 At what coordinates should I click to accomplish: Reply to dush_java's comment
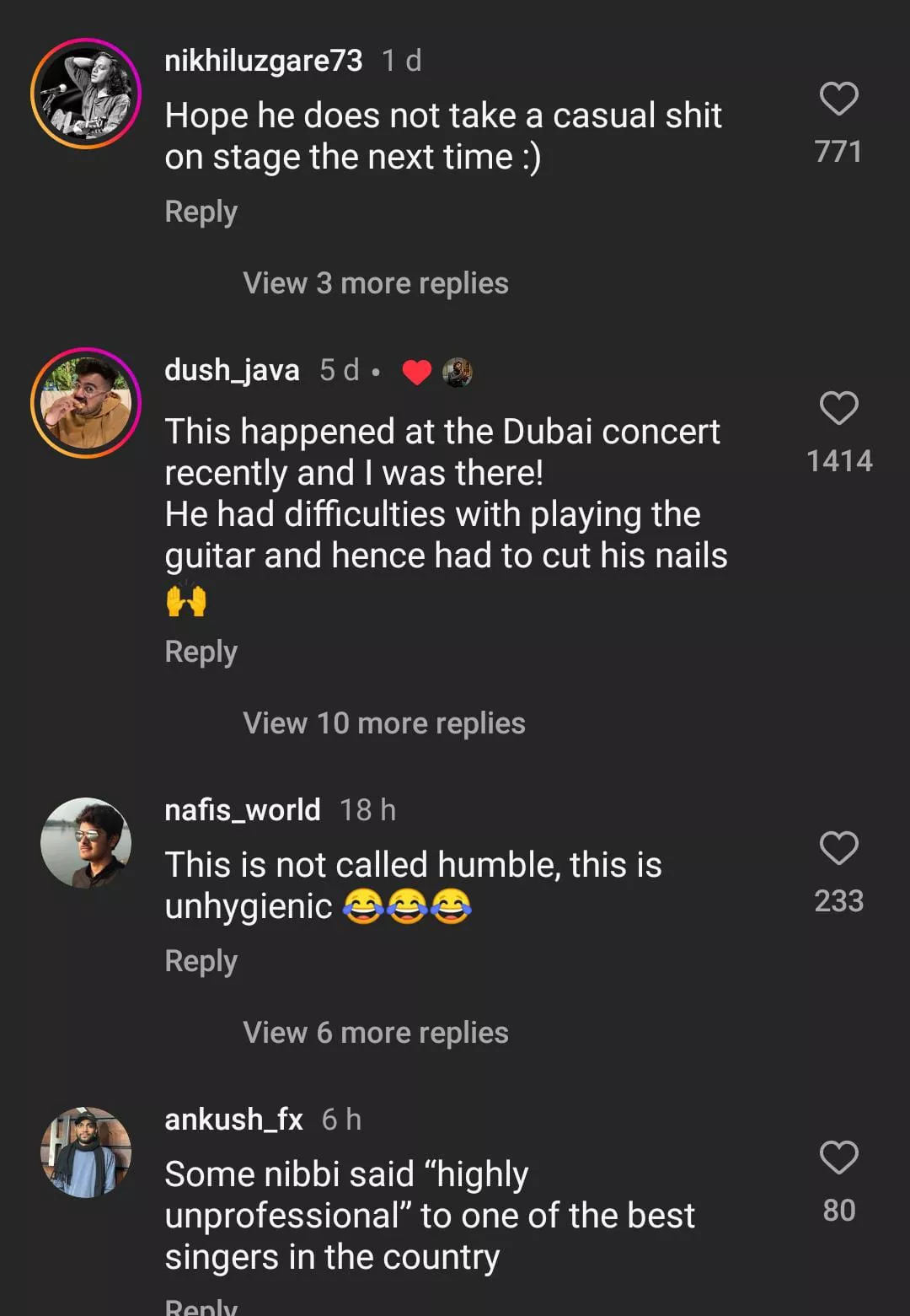coord(201,652)
